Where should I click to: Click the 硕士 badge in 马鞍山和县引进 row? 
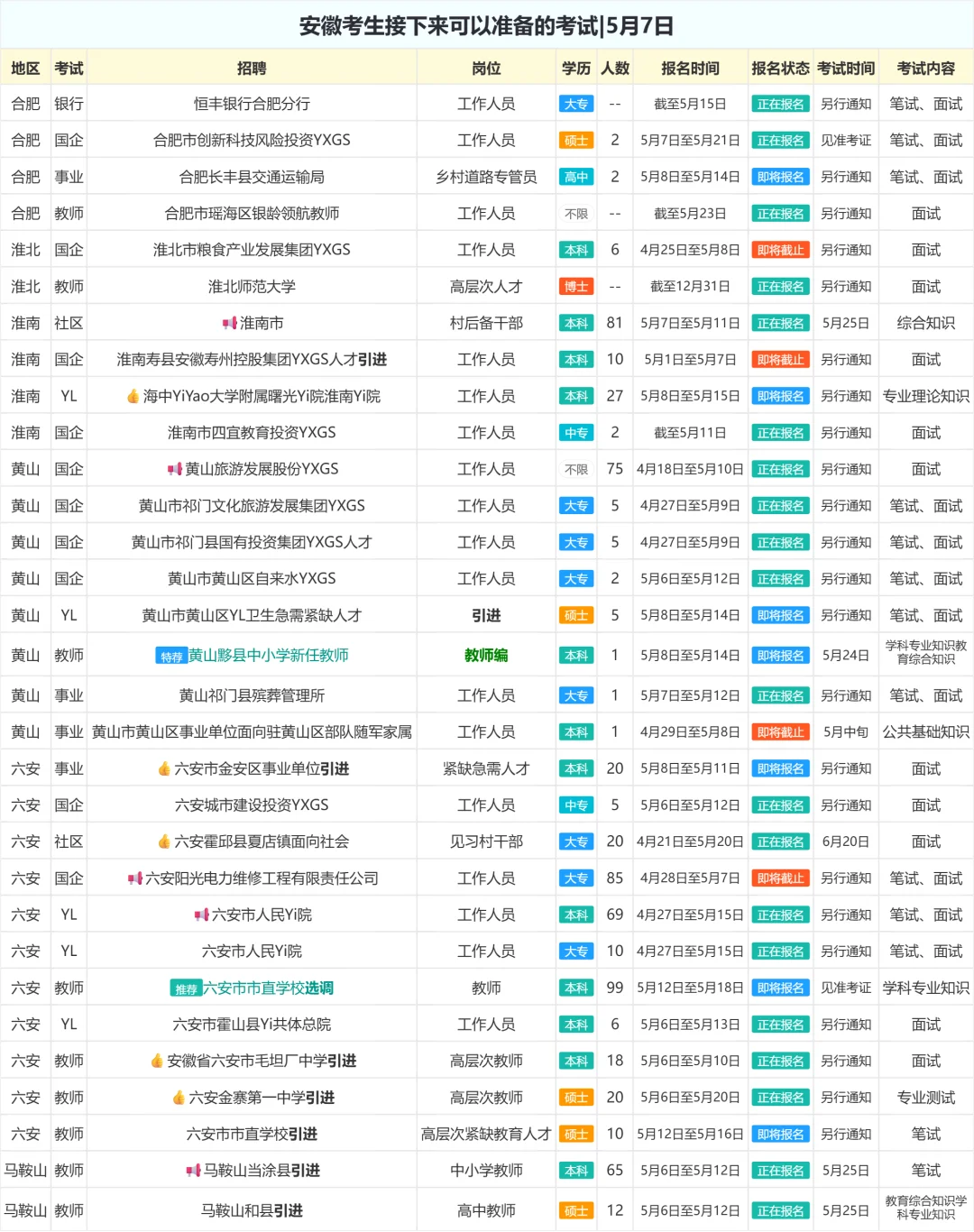pos(576,1211)
